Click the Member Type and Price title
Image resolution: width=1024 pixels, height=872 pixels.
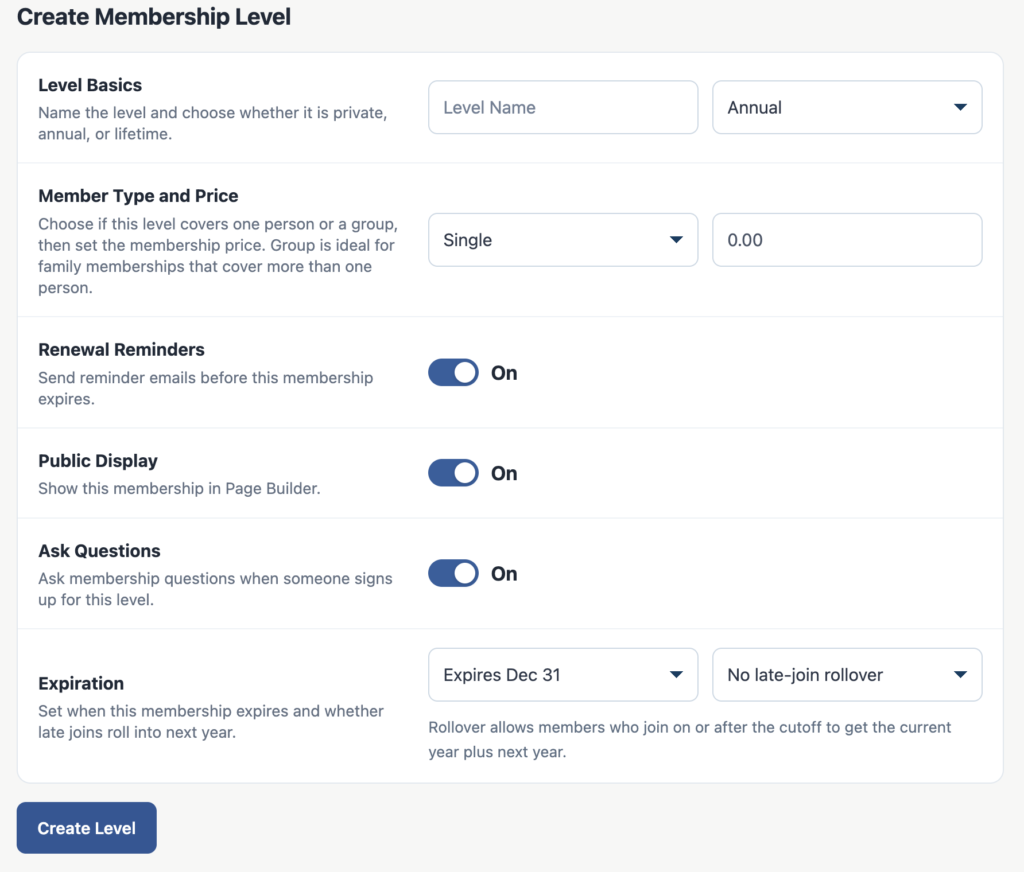pyautogui.click(x=138, y=196)
